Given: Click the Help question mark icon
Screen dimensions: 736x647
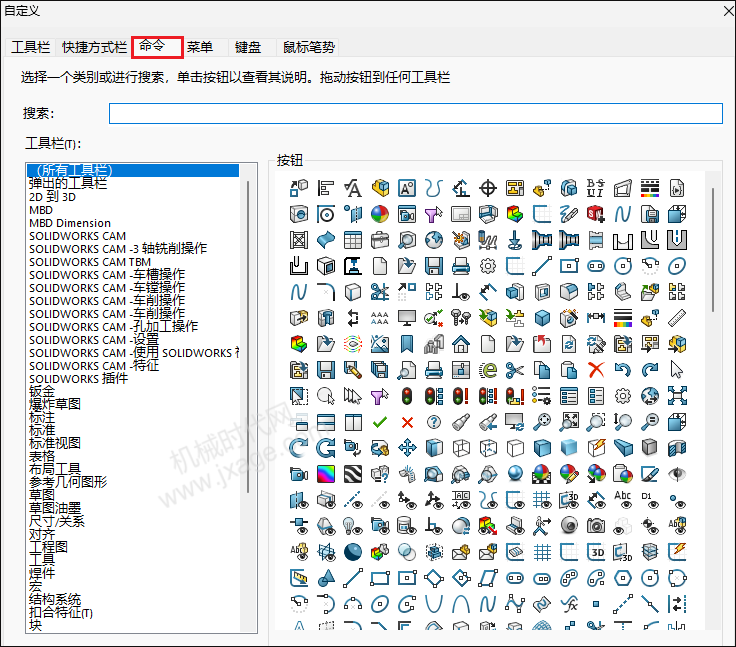Looking at the screenshot, I should [x=434, y=423].
